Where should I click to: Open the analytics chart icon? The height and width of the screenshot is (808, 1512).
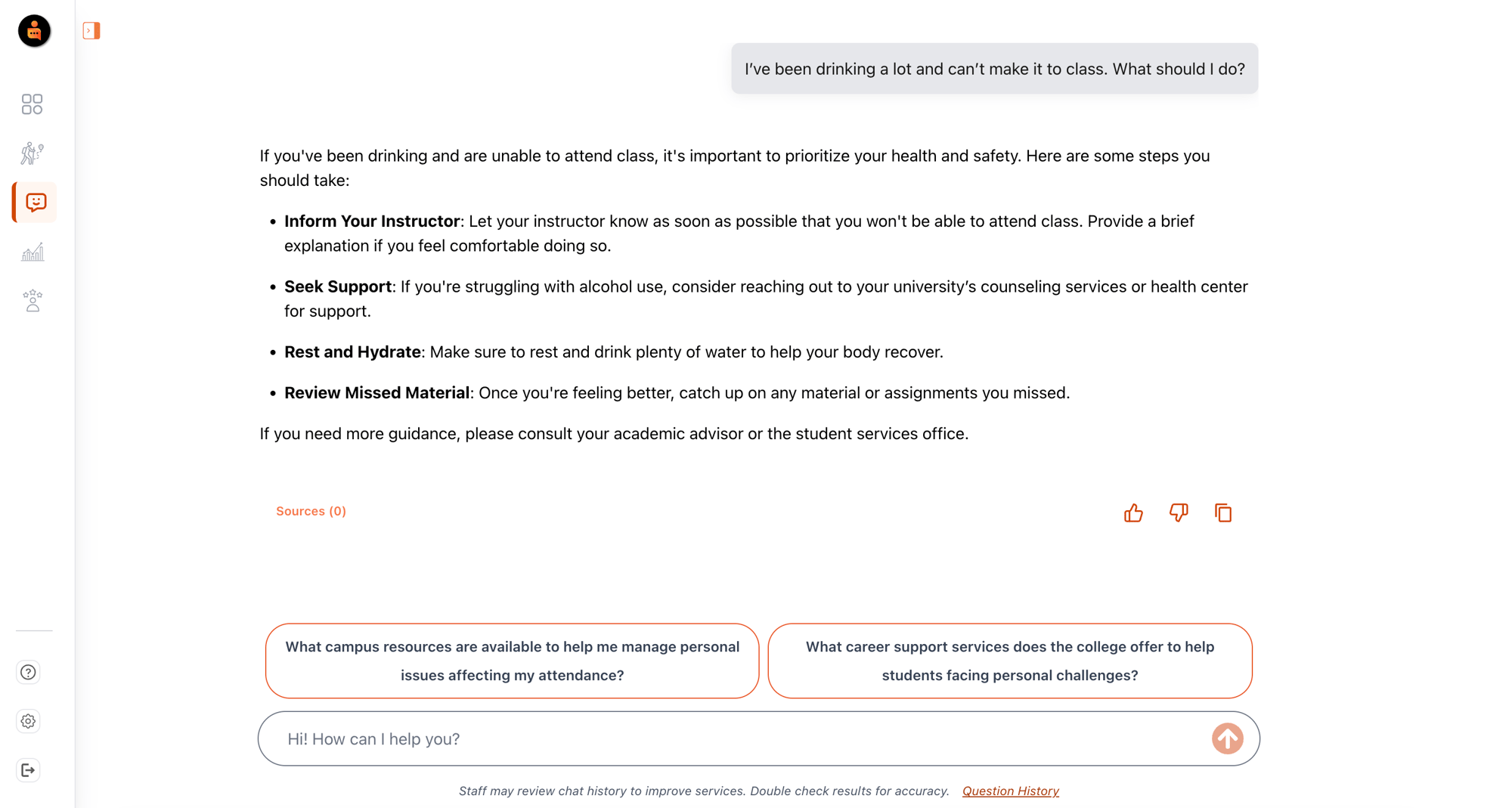(x=33, y=252)
